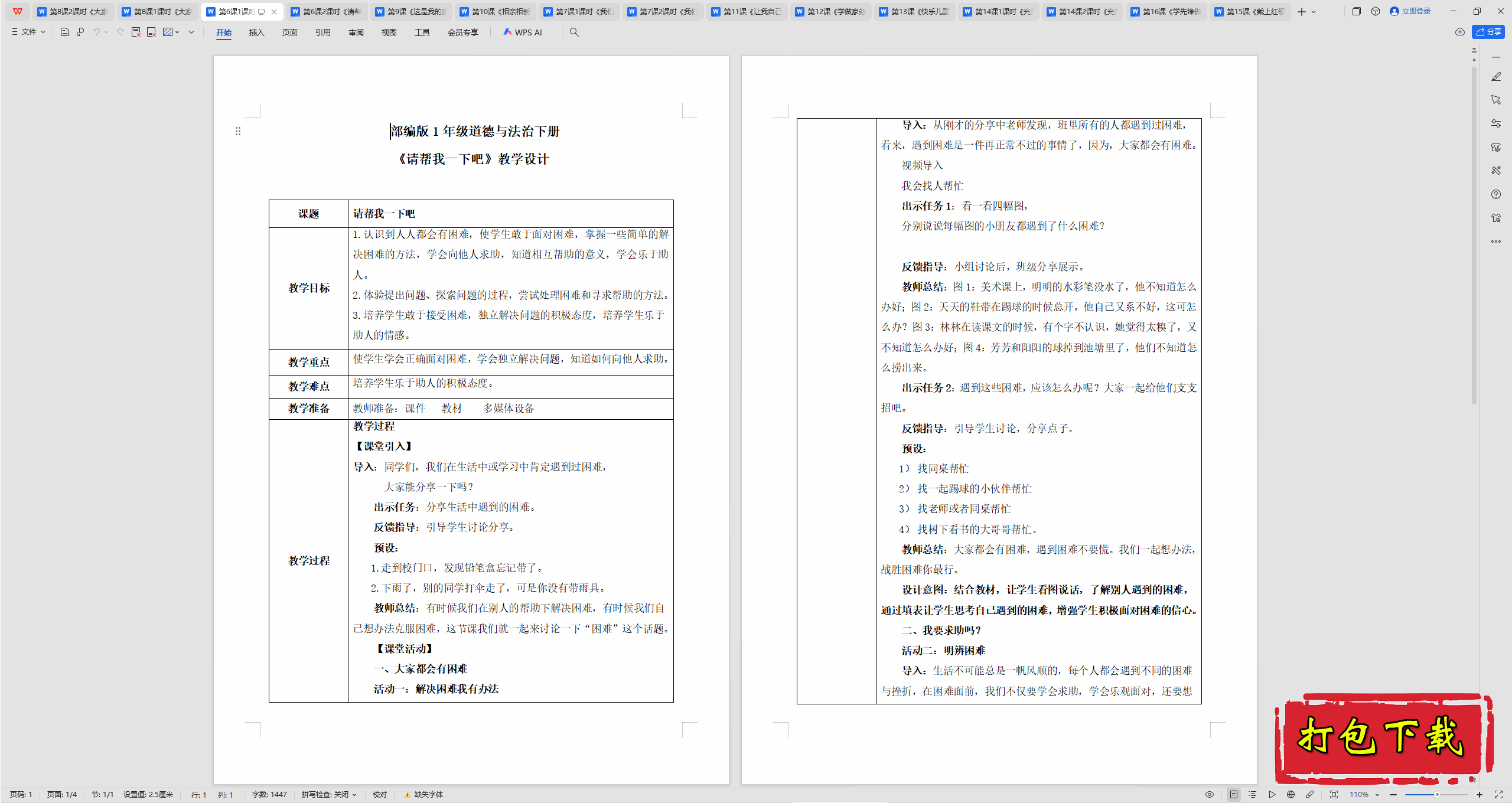
Task: Click the undo arrow icon
Action: coord(96,32)
